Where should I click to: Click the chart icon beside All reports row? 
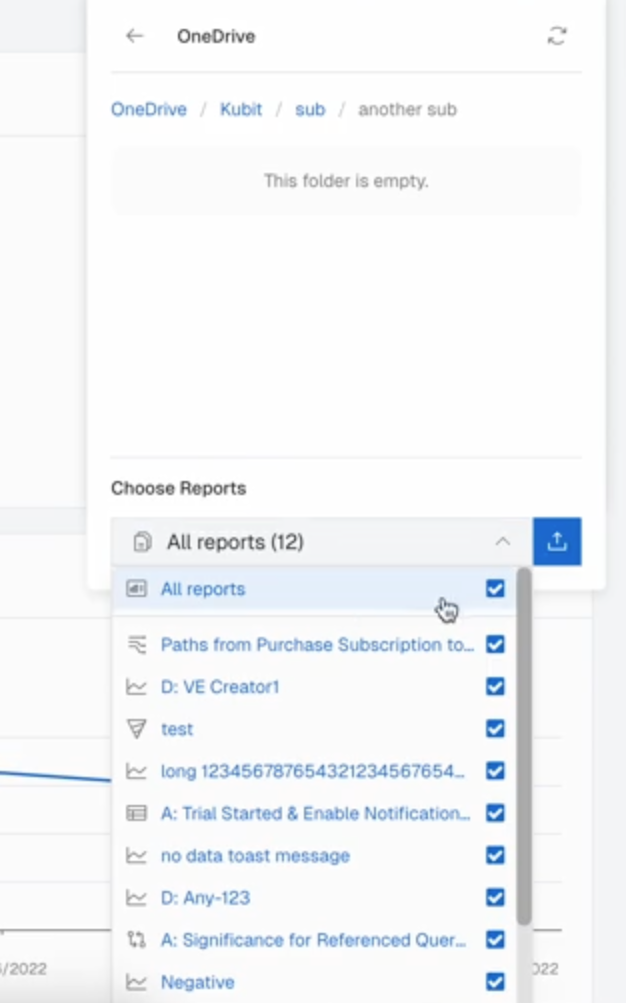136,588
